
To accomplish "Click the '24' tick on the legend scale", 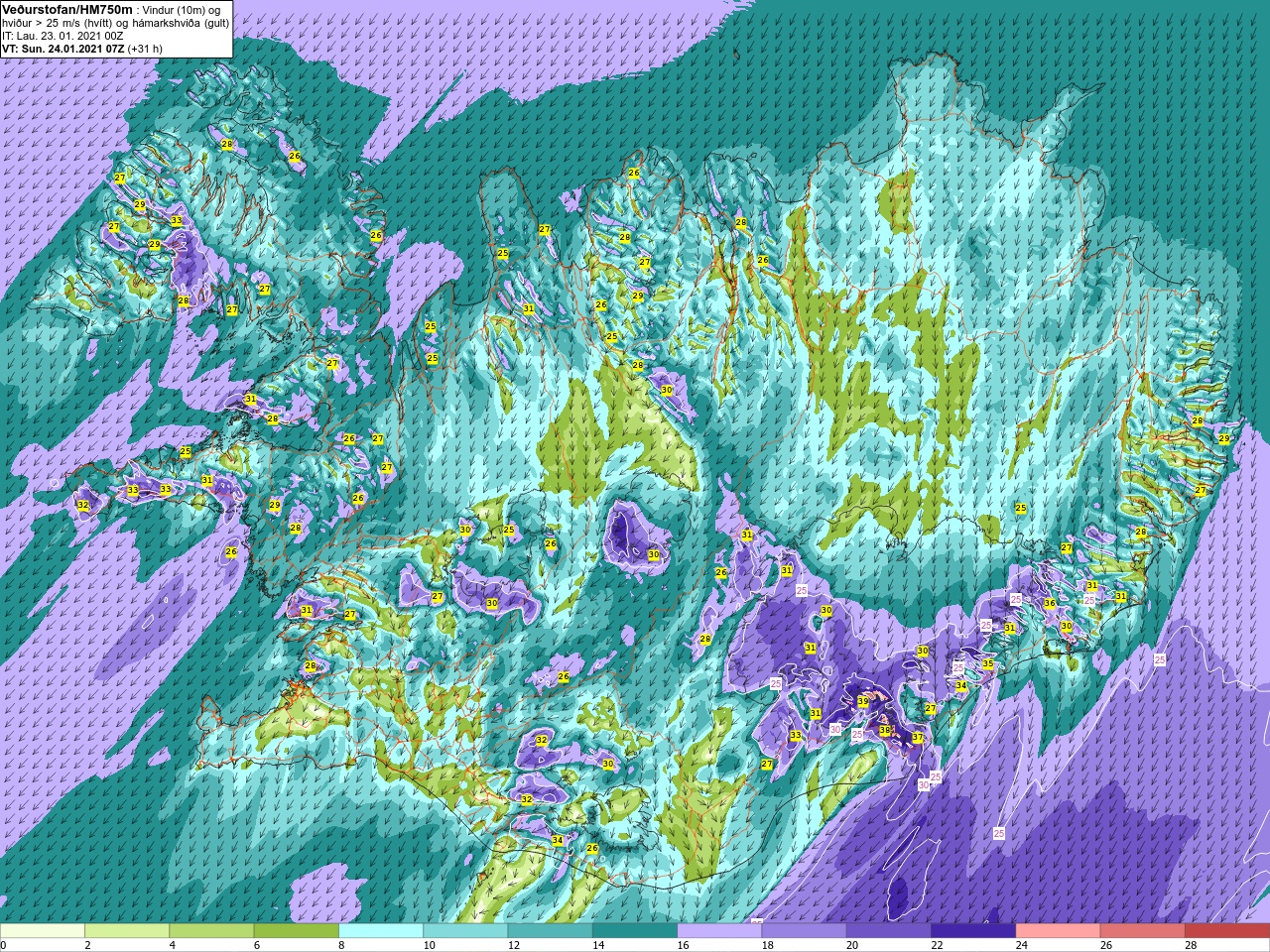I will point(1022,945).
